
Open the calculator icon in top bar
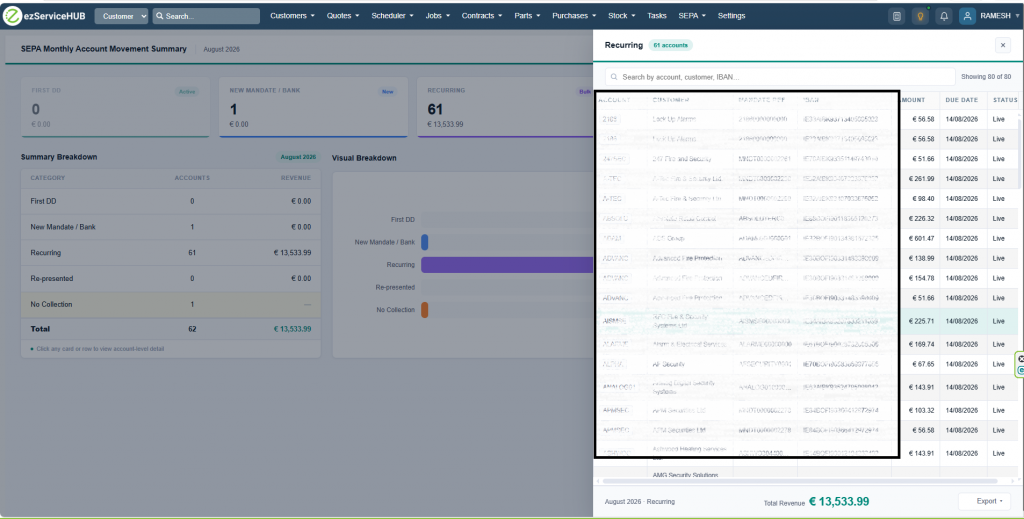[x=897, y=16]
